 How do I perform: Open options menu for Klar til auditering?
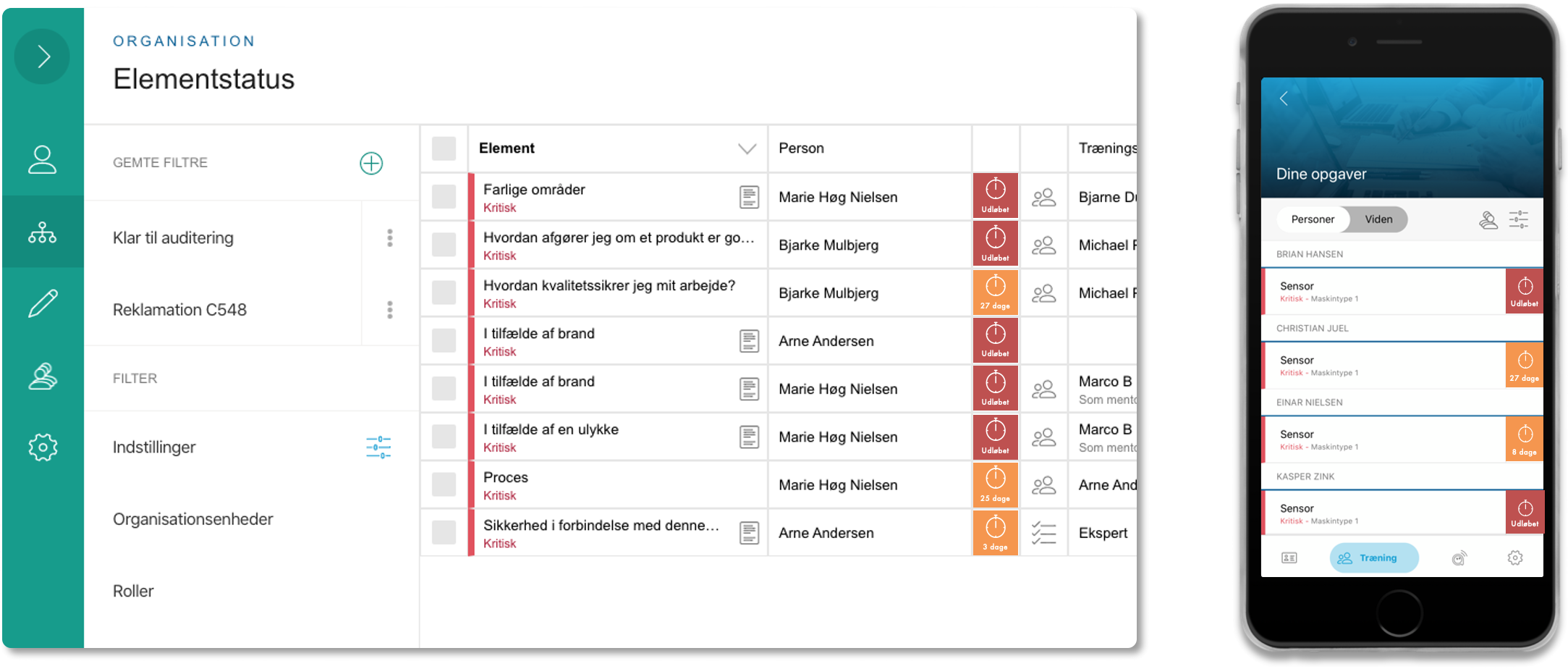(x=390, y=238)
